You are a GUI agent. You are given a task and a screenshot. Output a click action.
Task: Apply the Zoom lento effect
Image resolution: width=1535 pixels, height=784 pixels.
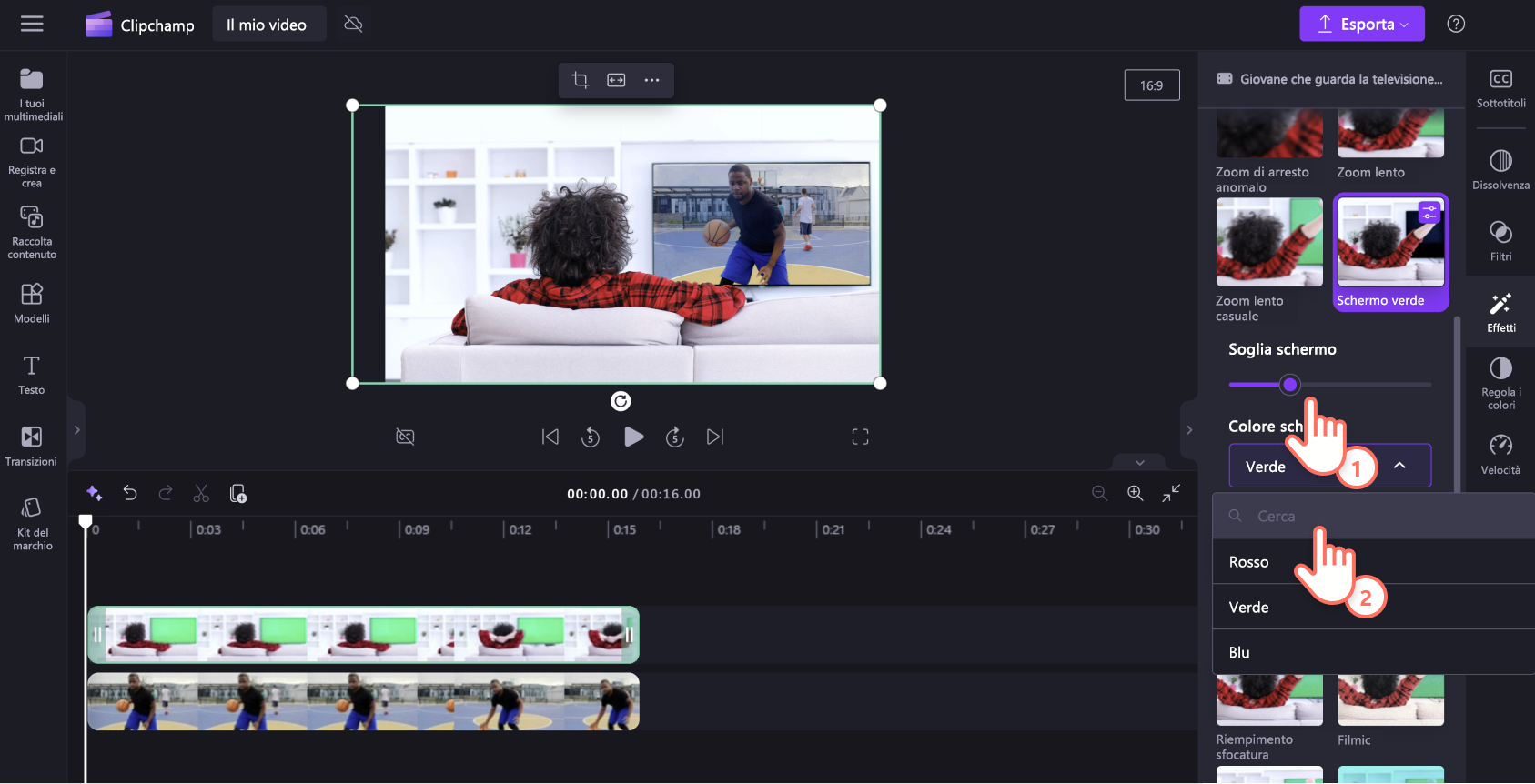tap(1390, 134)
